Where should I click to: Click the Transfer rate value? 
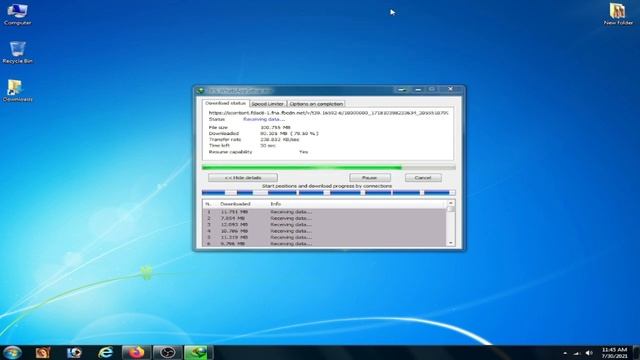[x=280, y=140]
